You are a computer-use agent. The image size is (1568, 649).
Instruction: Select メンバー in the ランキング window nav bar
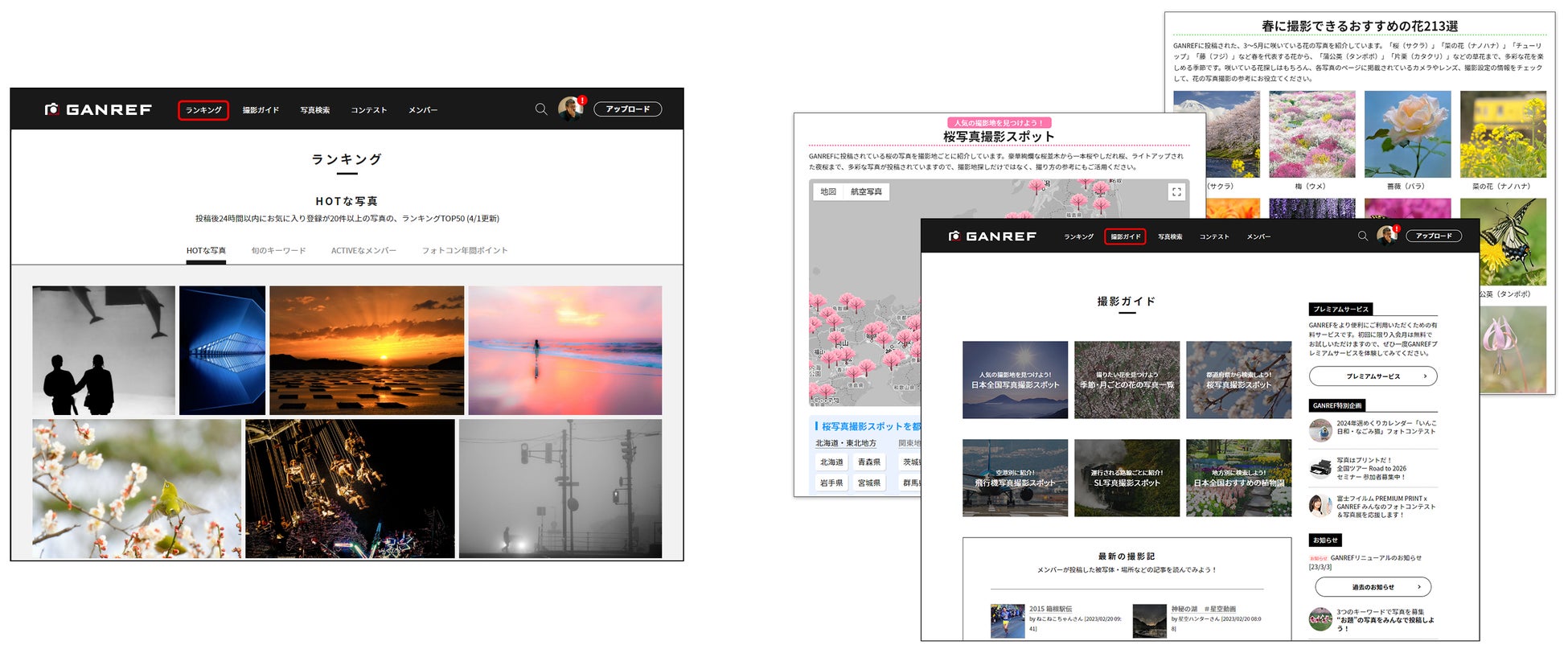(x=423, y=110)
